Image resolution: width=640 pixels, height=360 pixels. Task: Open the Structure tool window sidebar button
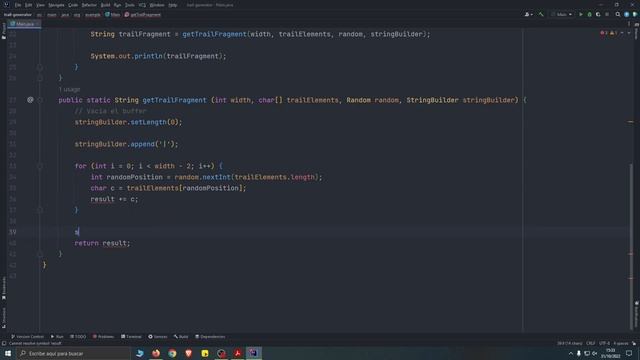coord(4,318)
